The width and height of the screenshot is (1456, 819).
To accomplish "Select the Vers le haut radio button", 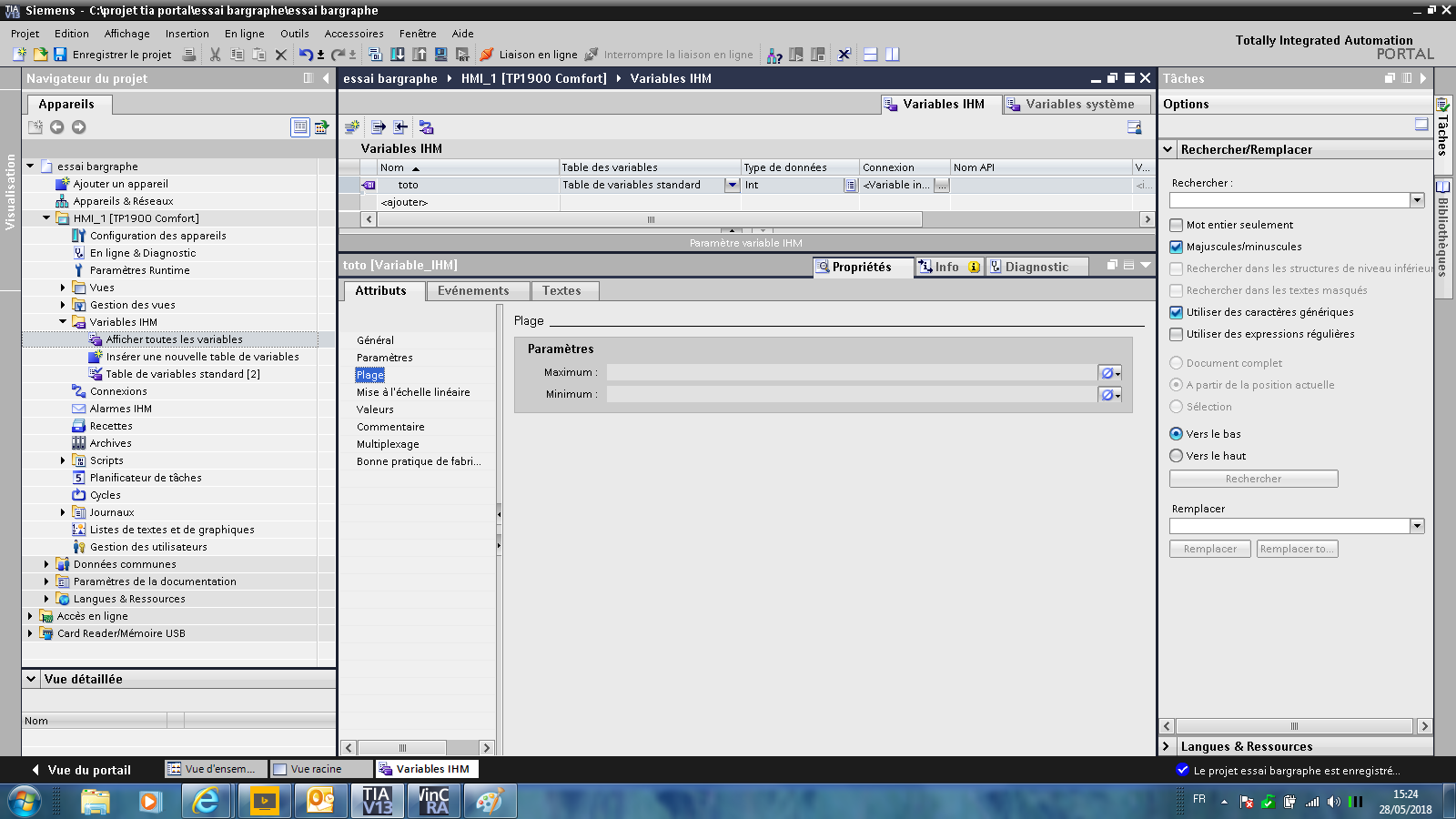I will pyautogui.click(x=1177, y=456).
